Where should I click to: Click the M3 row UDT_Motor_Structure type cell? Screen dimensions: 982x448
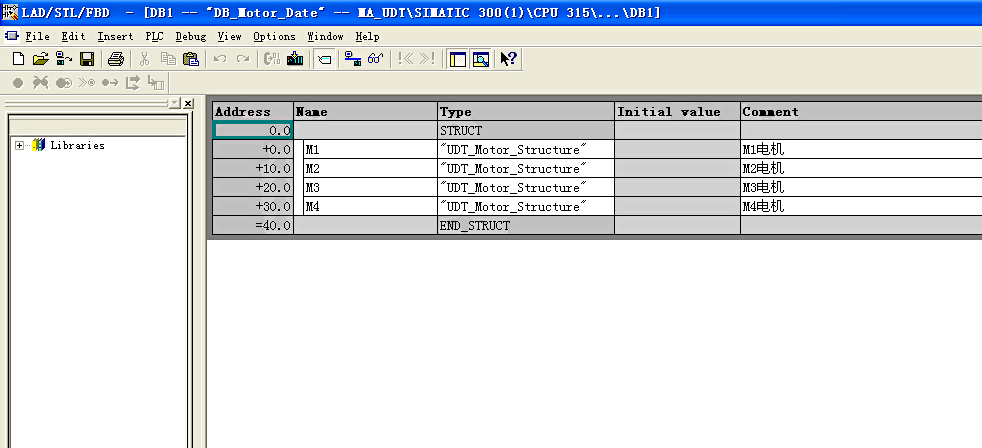point(525,187)
